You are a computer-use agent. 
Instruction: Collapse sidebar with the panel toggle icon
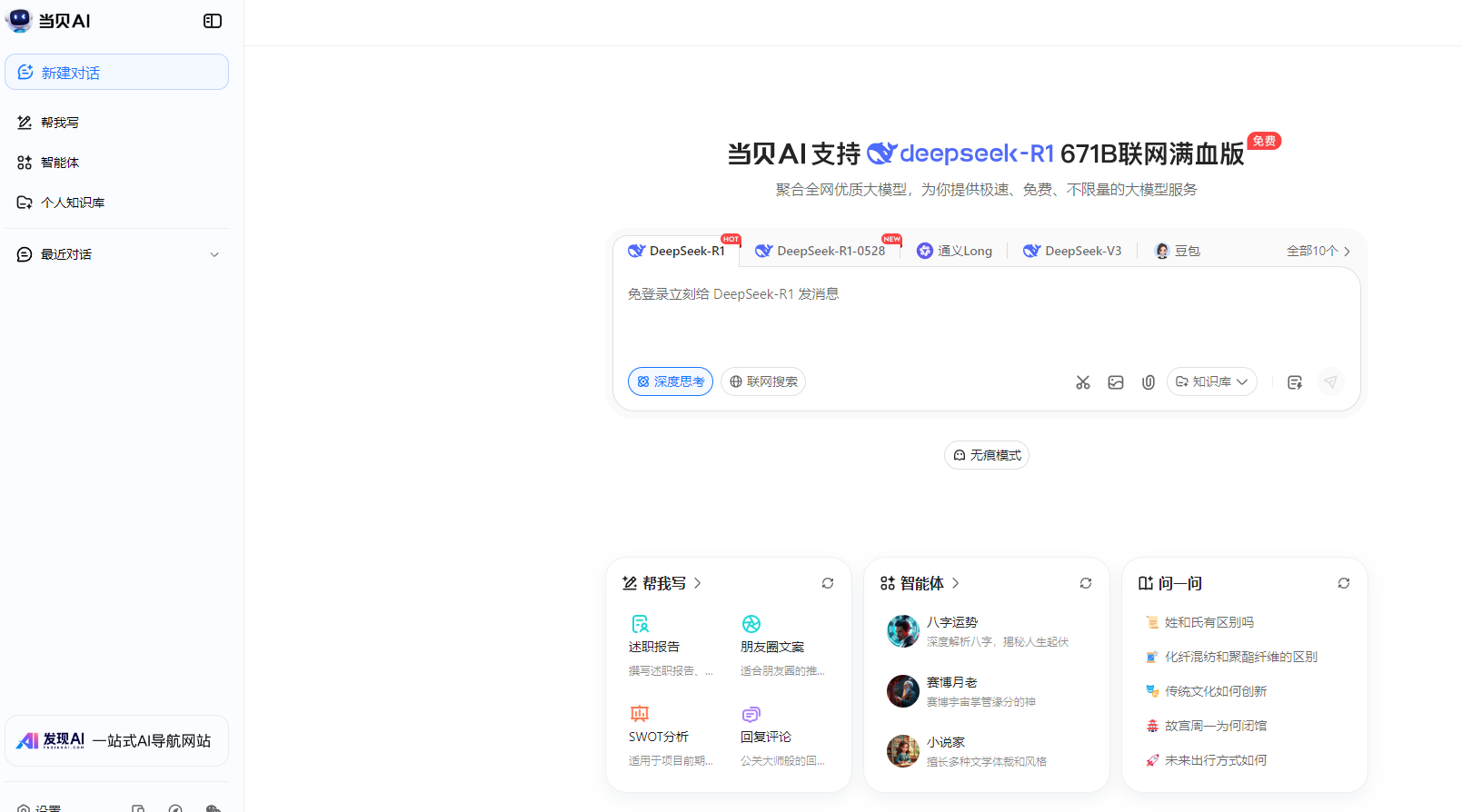point(213,21)
